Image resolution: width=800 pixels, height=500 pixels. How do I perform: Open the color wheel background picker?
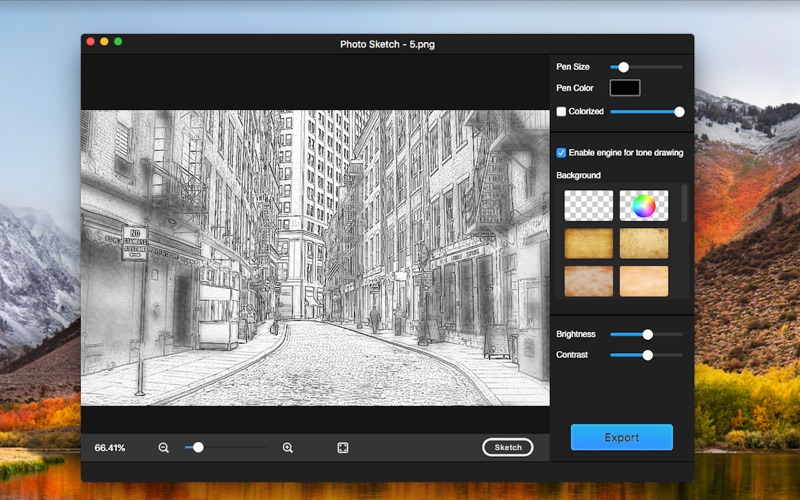coord(643,205)
